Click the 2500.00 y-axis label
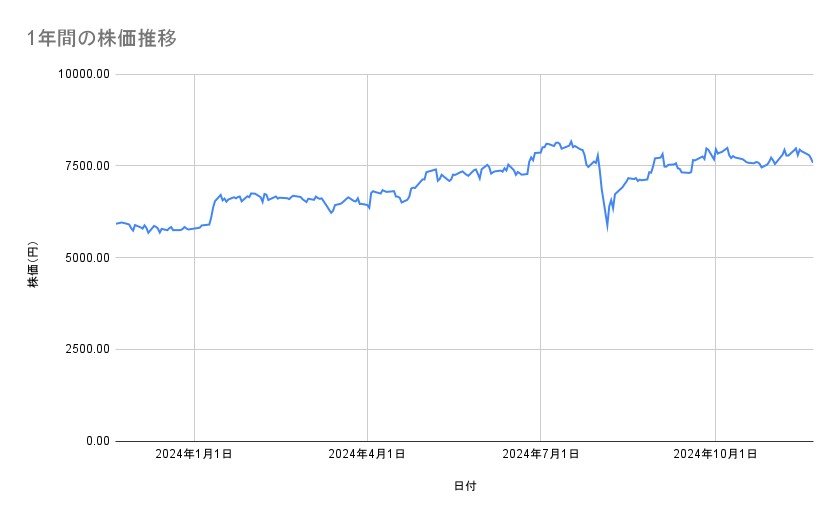This screenshot has width=839, height=519. [x=87, y=349]
